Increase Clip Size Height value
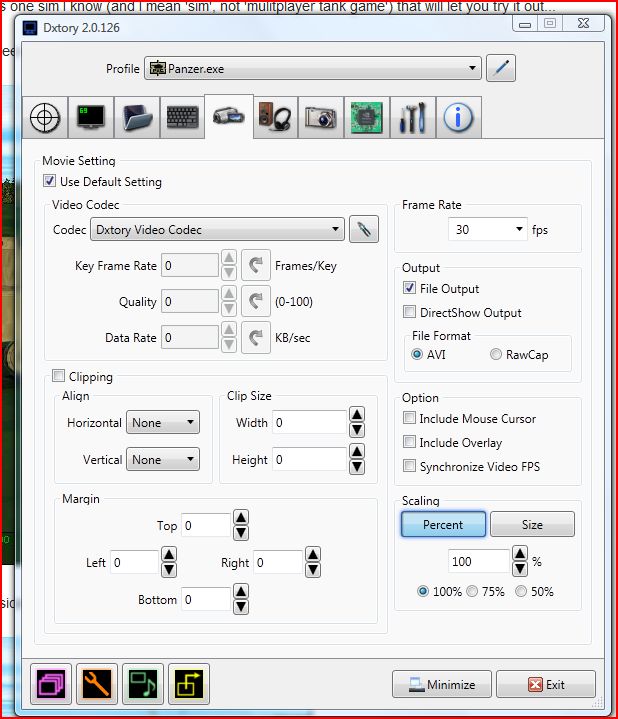Screen dimensions: 618x719 click(357, 452)
